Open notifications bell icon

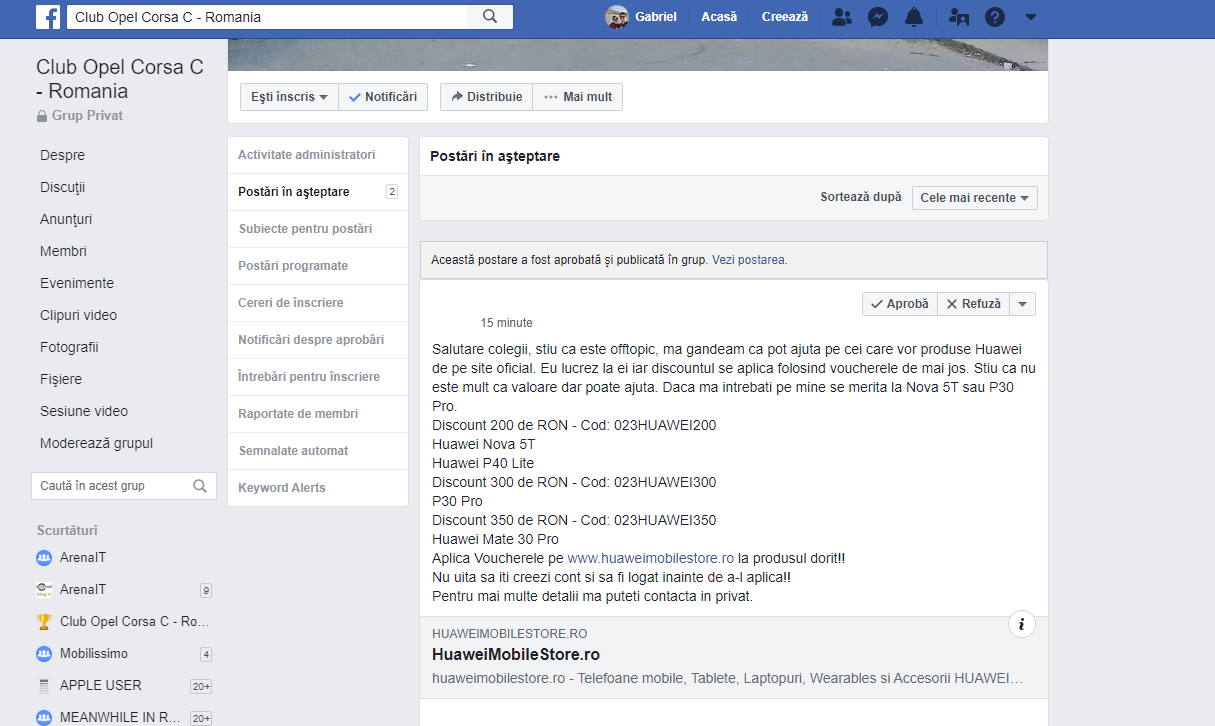click(x=914, y=17)
